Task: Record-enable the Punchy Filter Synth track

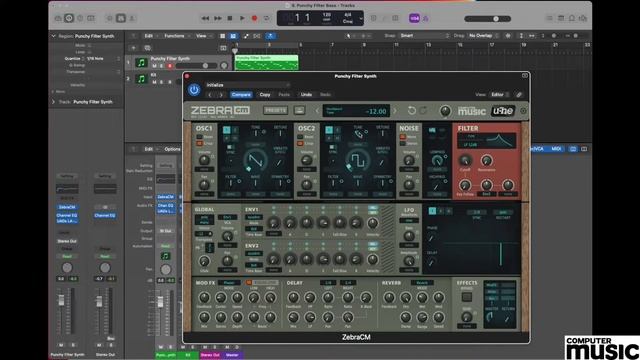Action: click(170, 66)
